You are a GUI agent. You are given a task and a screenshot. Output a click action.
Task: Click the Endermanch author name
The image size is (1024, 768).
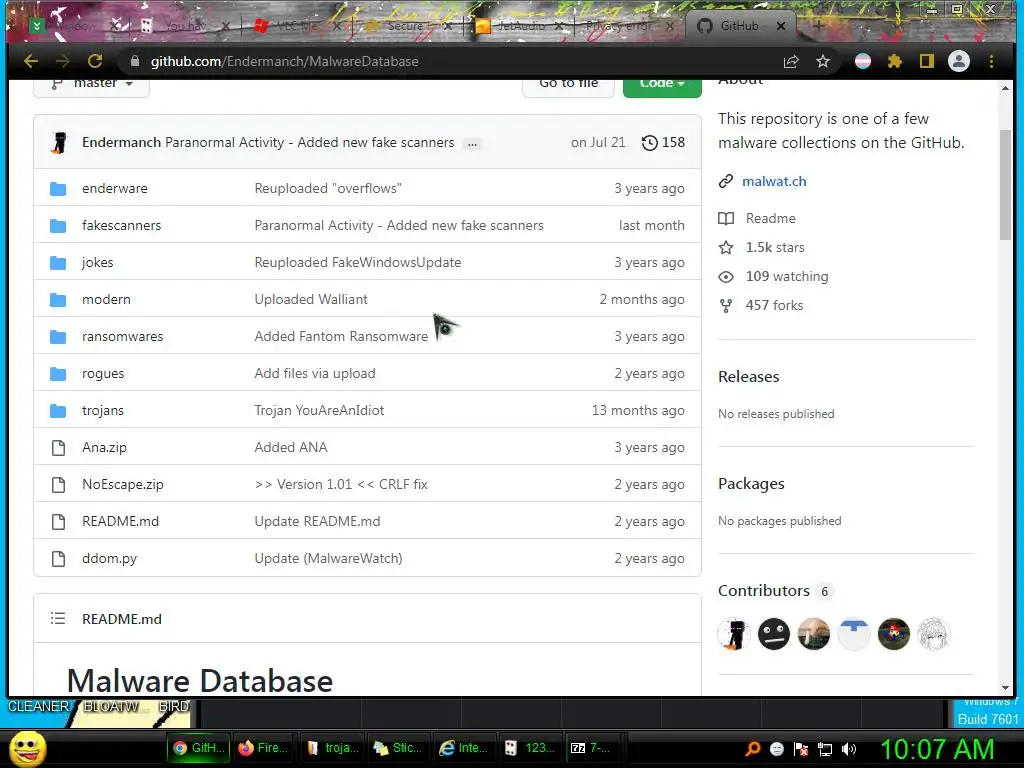pos(121,142)
